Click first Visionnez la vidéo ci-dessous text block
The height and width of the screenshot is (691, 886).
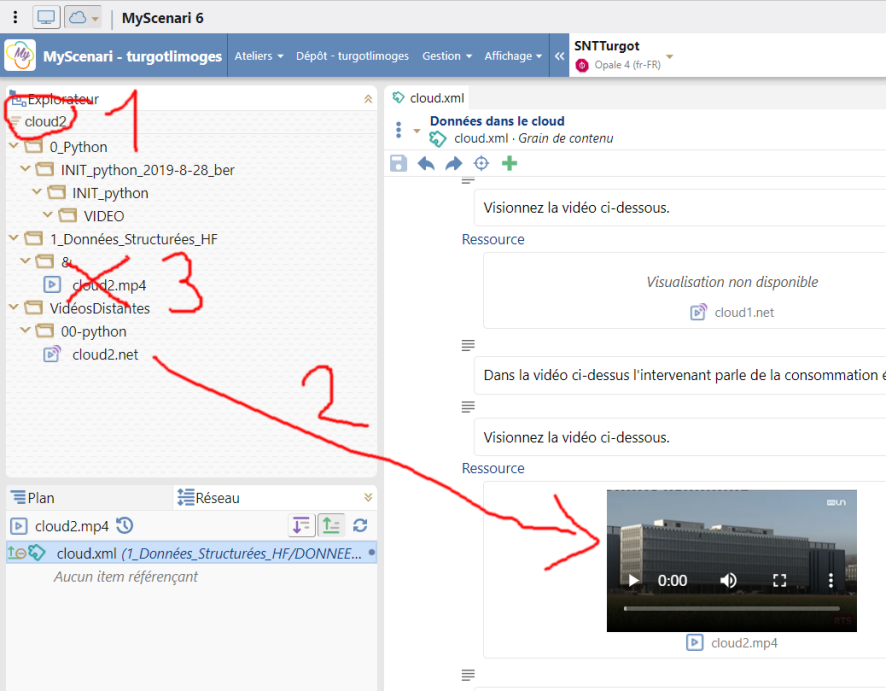coord(680,208)
